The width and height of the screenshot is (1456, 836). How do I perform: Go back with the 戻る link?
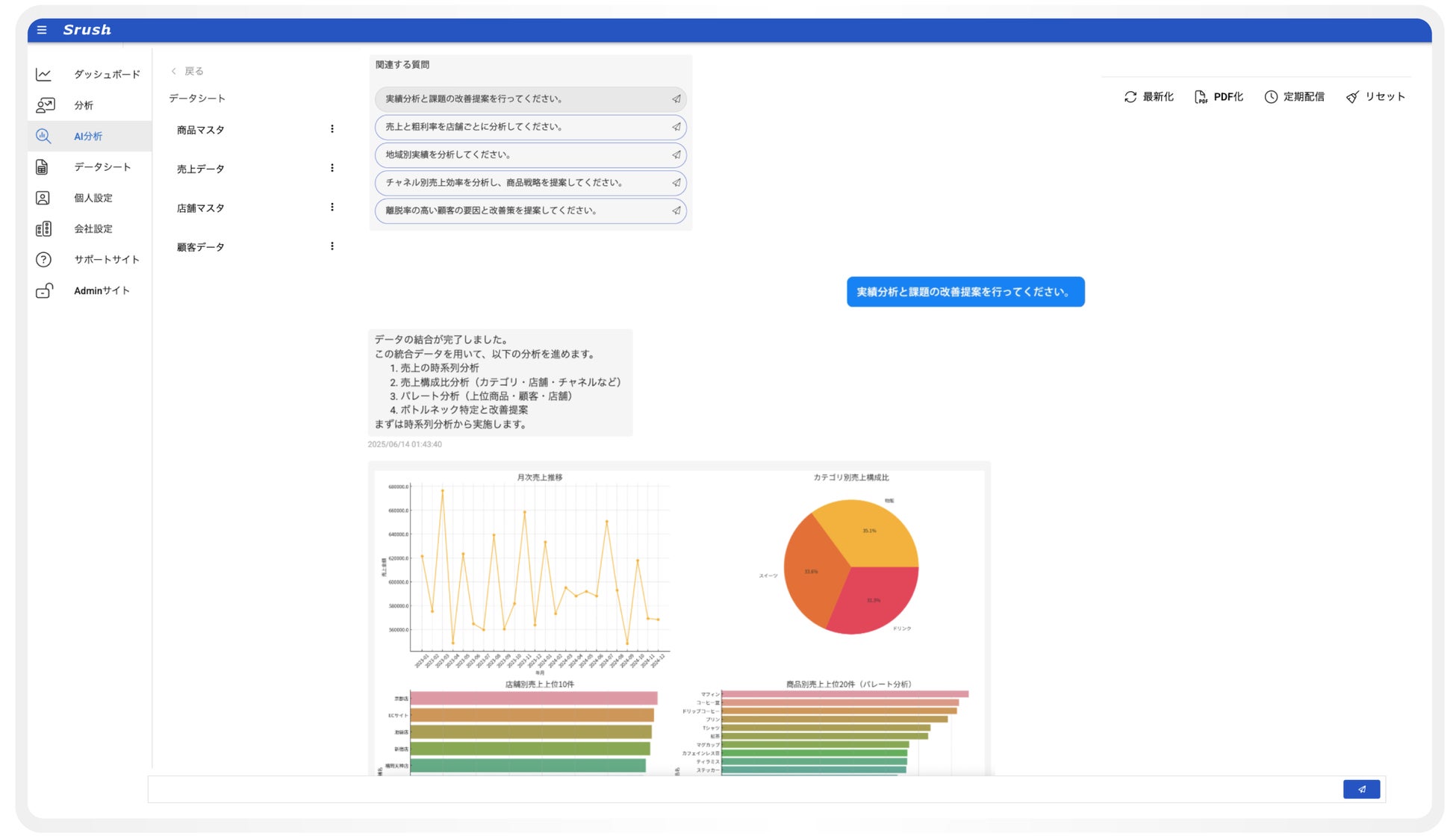(x=187, y=71)
